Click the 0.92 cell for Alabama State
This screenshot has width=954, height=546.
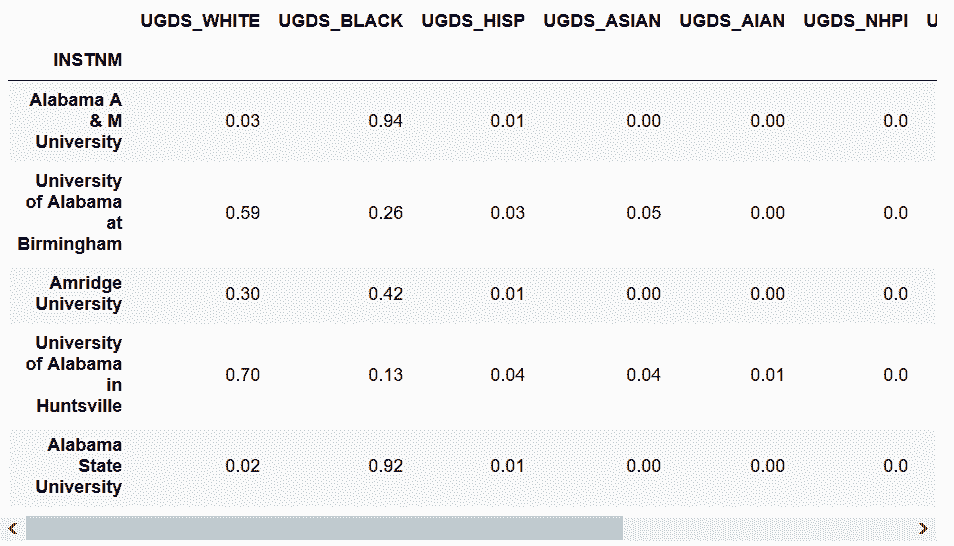coord(386,466)
